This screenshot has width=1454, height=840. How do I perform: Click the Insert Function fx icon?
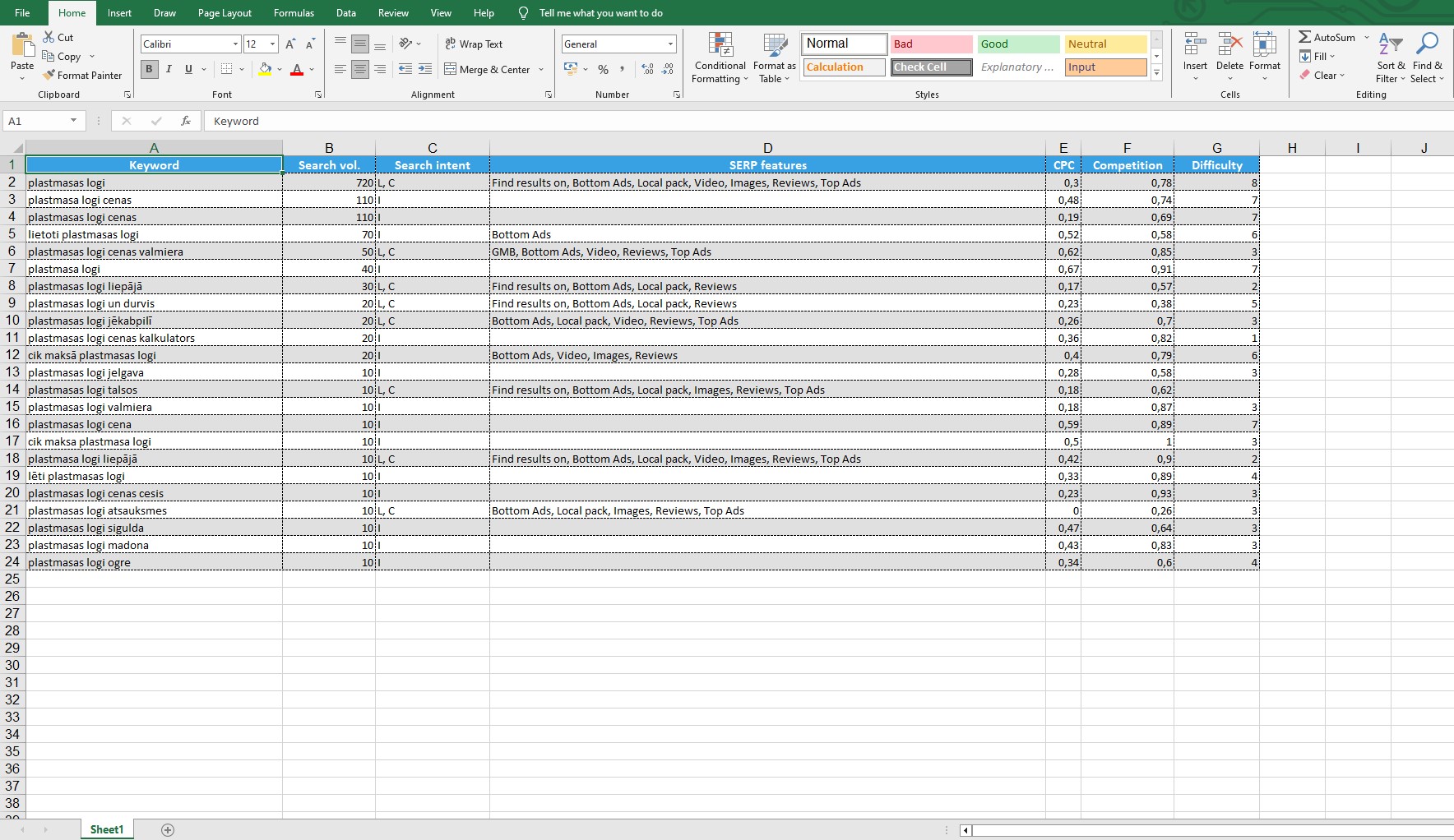186,121
